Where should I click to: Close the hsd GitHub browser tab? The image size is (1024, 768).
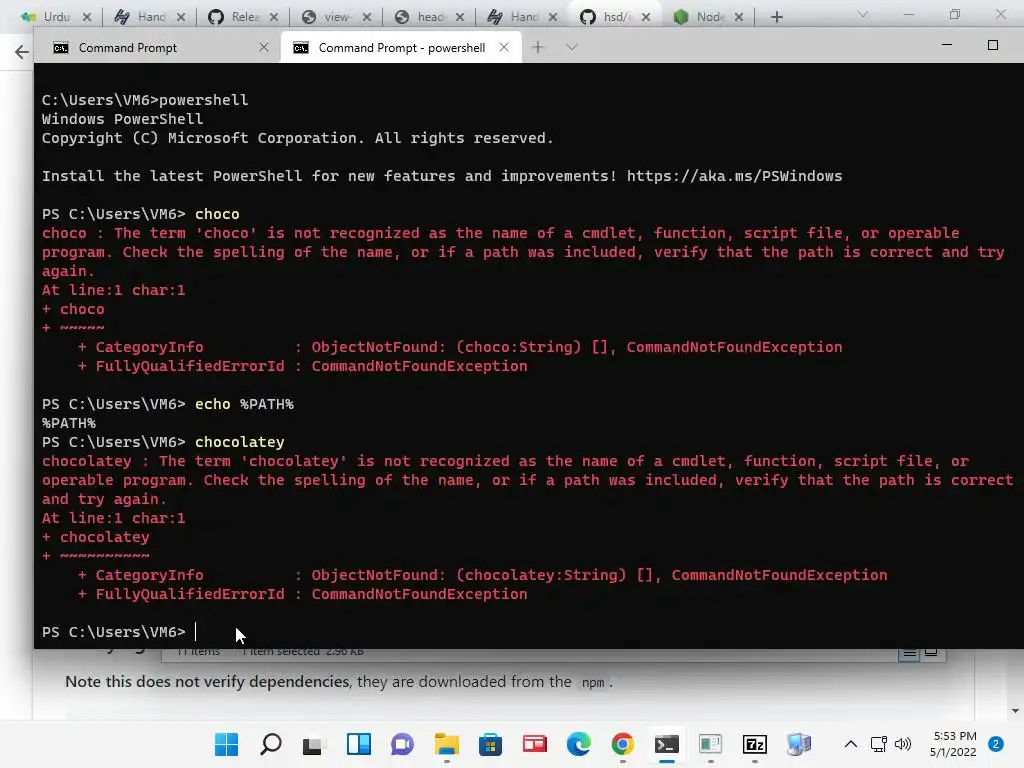(x=646, y=18)
